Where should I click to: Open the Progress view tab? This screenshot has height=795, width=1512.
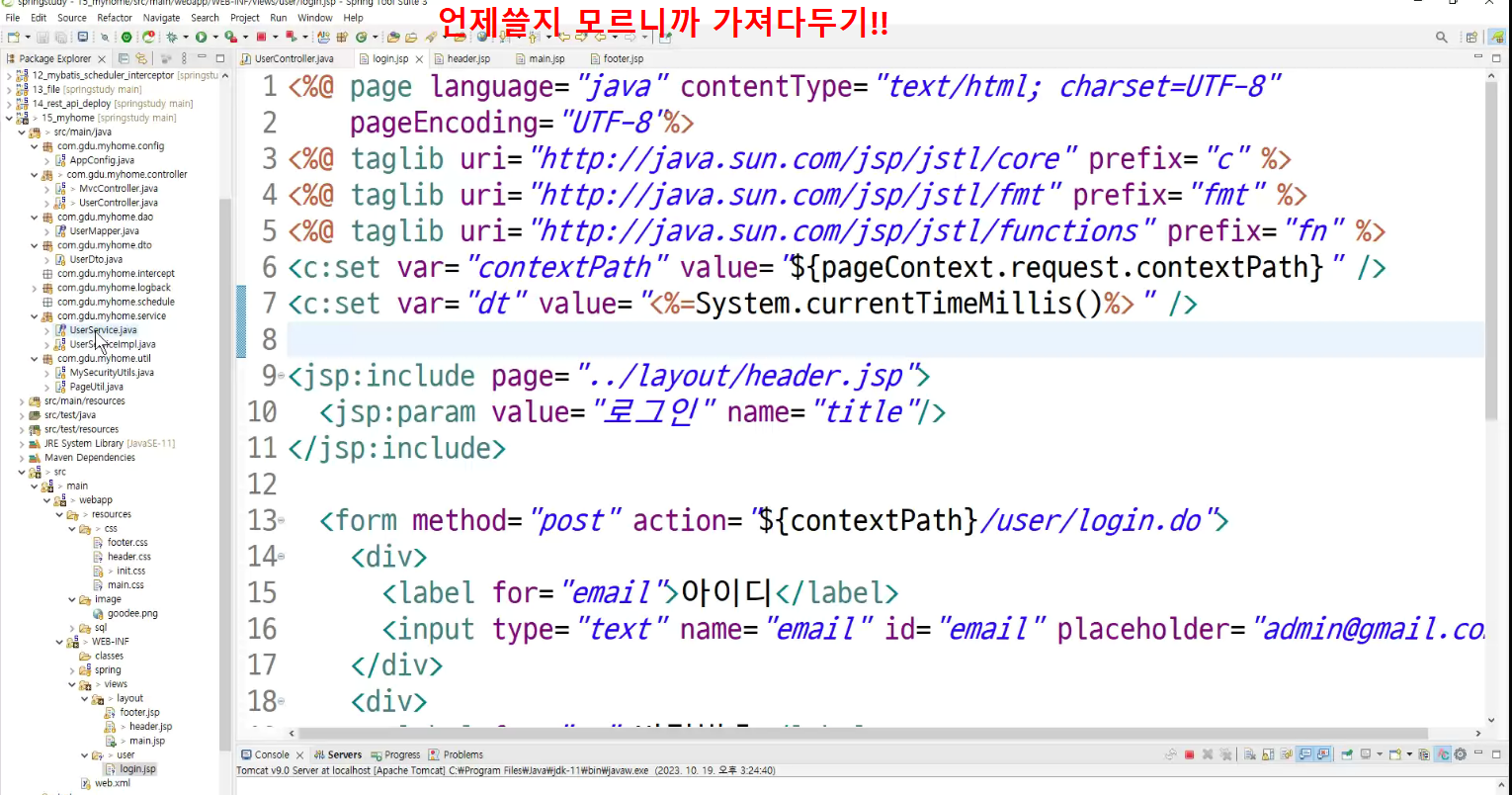[395, 754]
